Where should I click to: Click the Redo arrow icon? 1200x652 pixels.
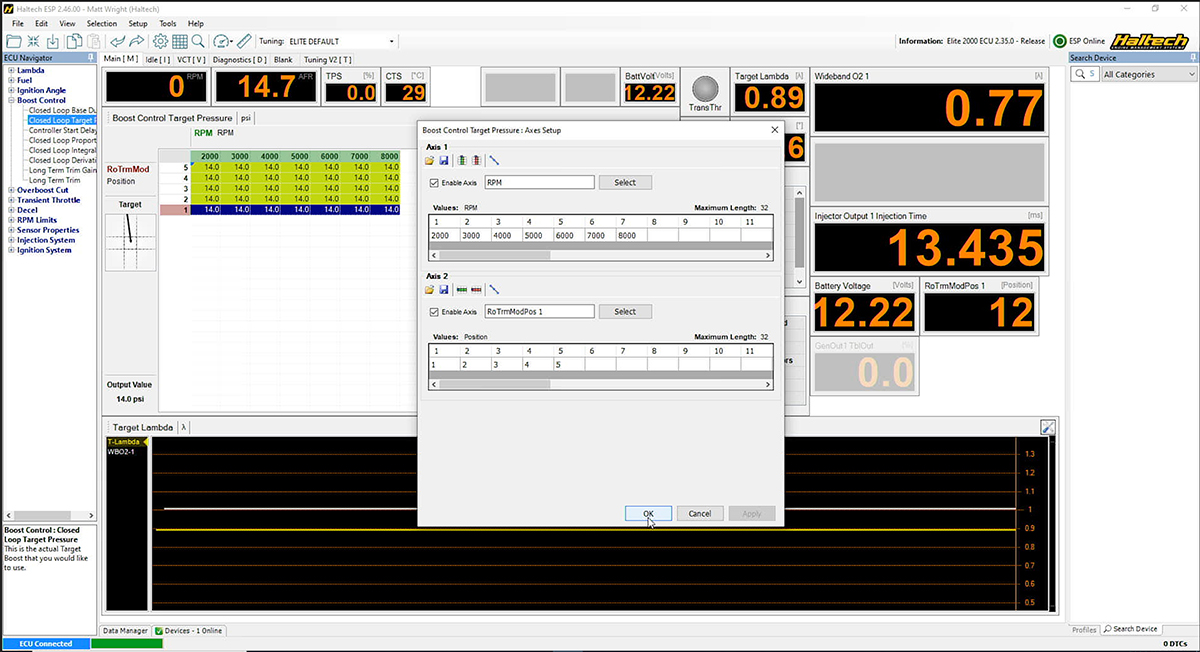138,41
